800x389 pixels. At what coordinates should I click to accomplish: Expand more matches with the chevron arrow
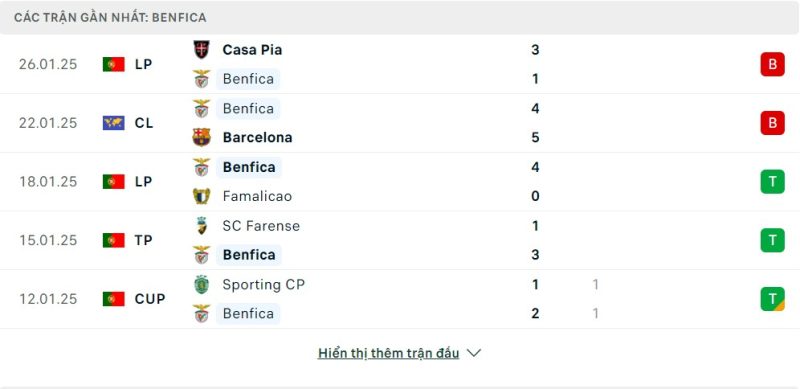[474, 353]
